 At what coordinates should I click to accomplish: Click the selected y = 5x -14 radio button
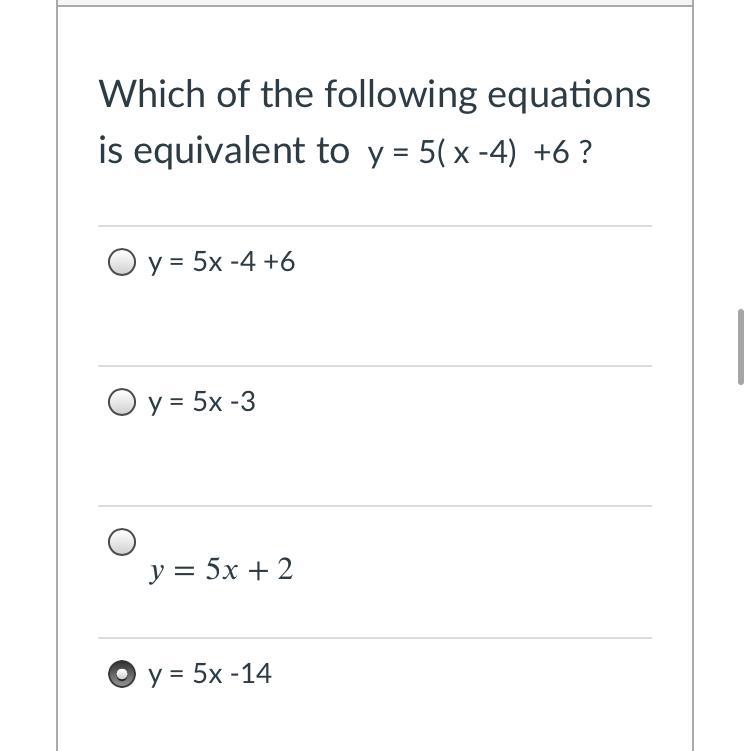(122, 675)
